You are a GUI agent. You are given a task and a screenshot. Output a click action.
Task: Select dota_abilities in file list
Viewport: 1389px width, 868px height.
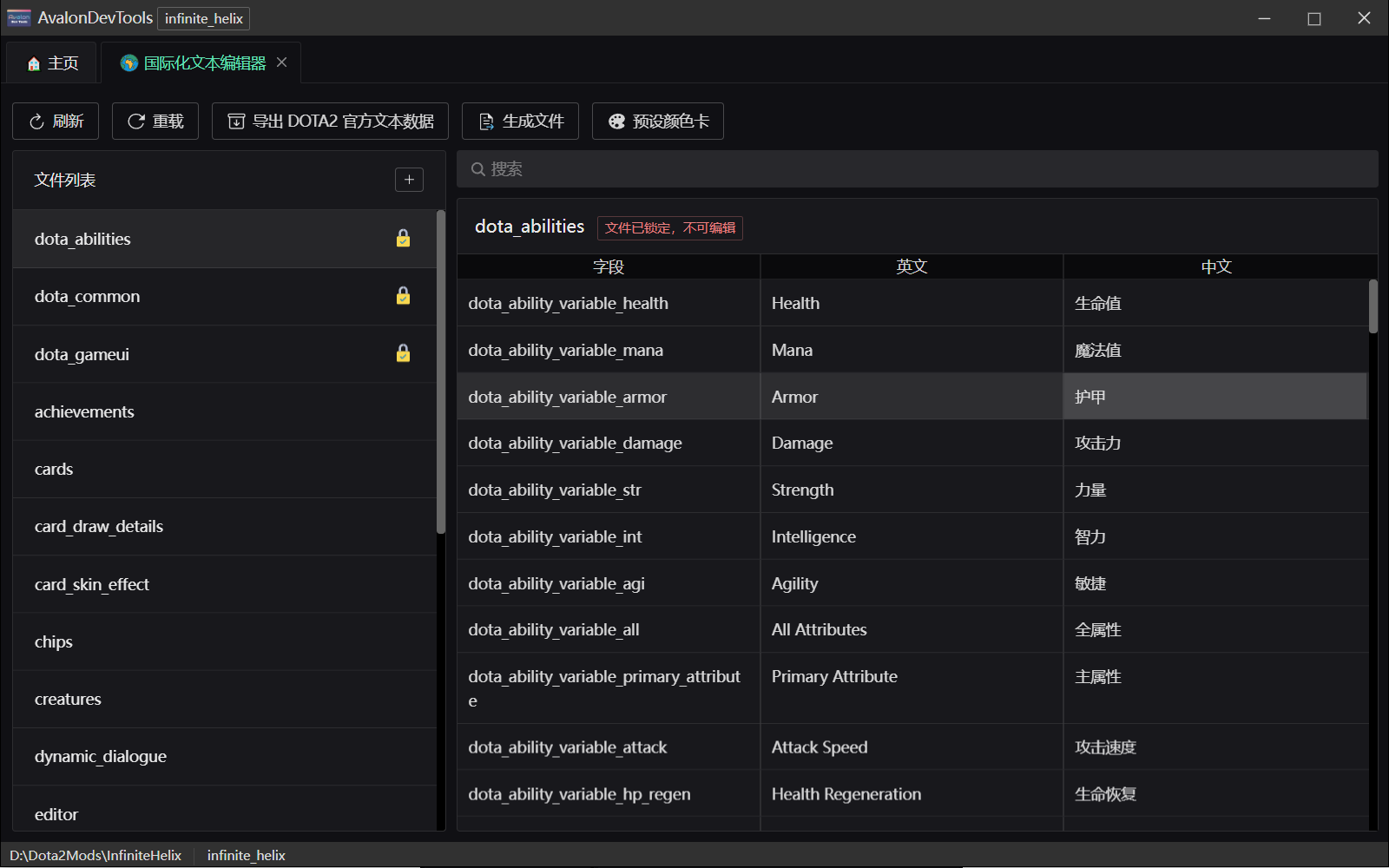[x=225, y=239]
